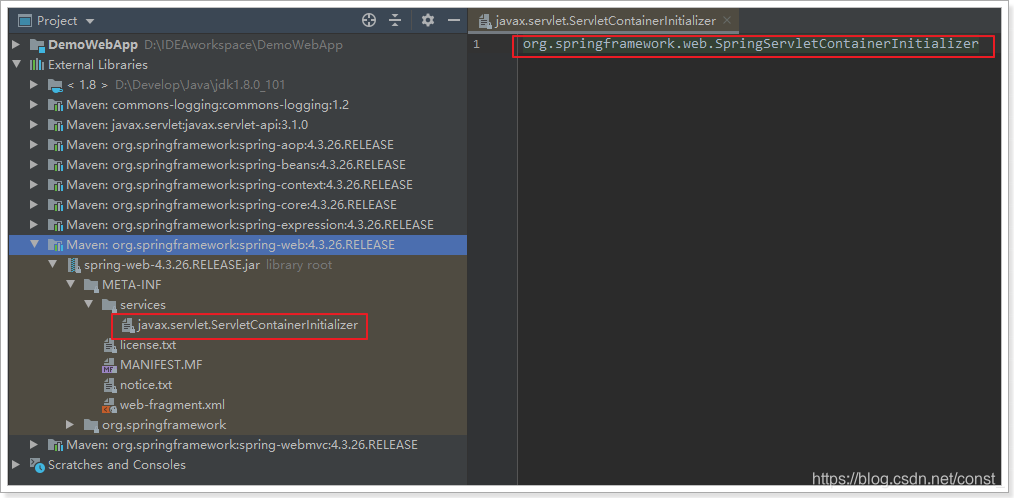Click the spring-aop library icon
This screenshot has width=1014, height=498.
pyautogui.click(x=55, y=145)
